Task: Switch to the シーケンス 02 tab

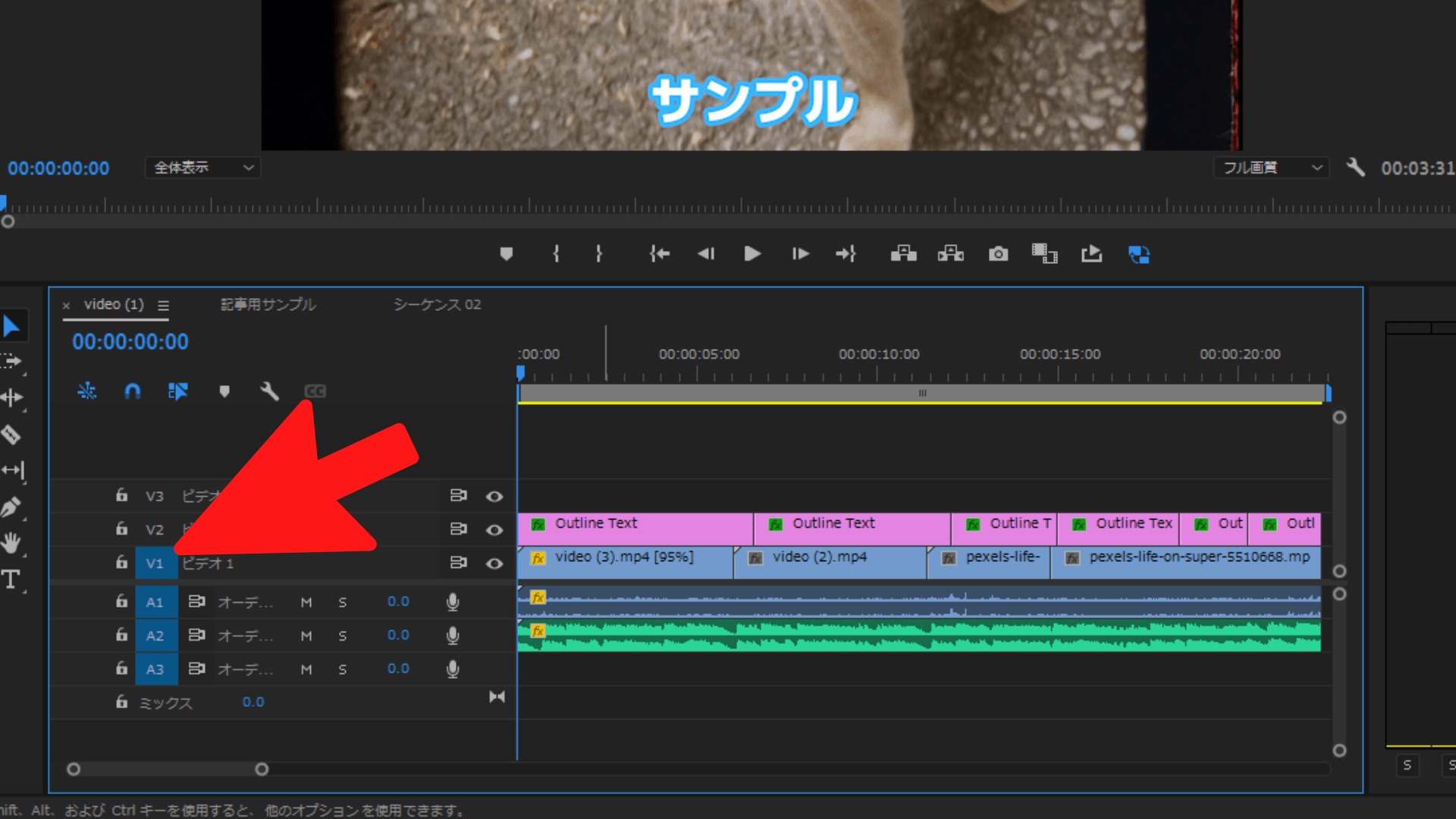Action: [437, 305]
